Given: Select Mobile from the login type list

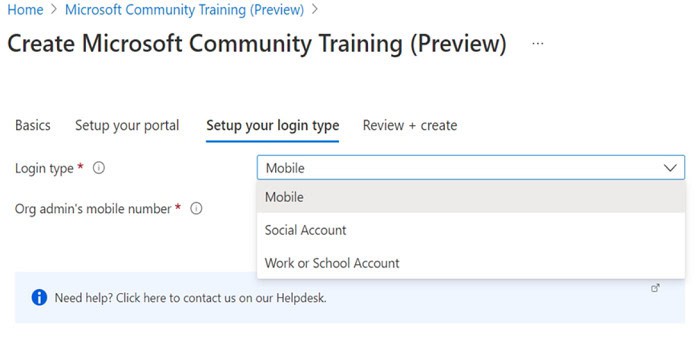Looking at the screenshot, I should [x=471, y=197].
